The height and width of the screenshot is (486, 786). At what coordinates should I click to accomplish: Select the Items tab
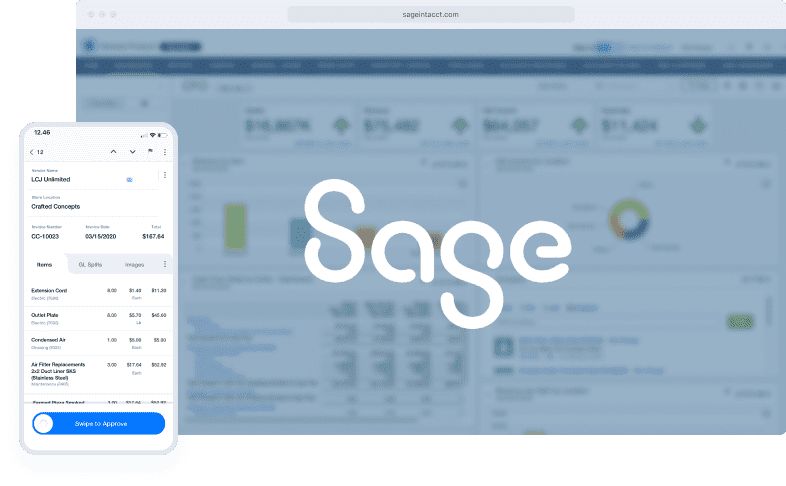[x=44, y=264]
